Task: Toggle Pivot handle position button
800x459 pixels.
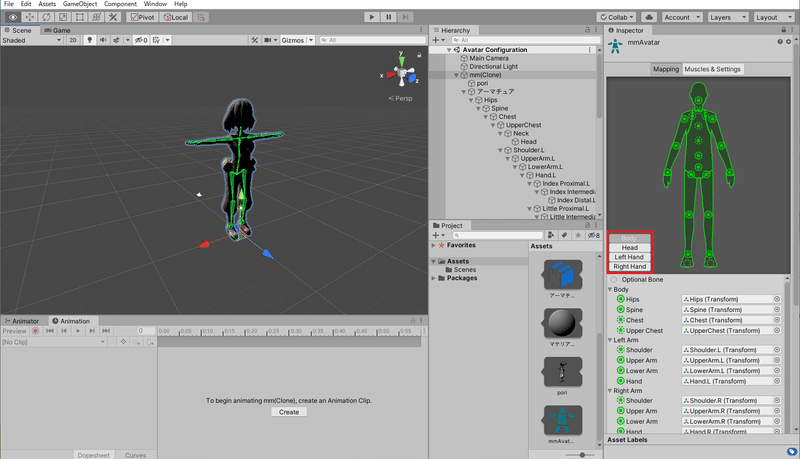Action: (x=142, y=17)
